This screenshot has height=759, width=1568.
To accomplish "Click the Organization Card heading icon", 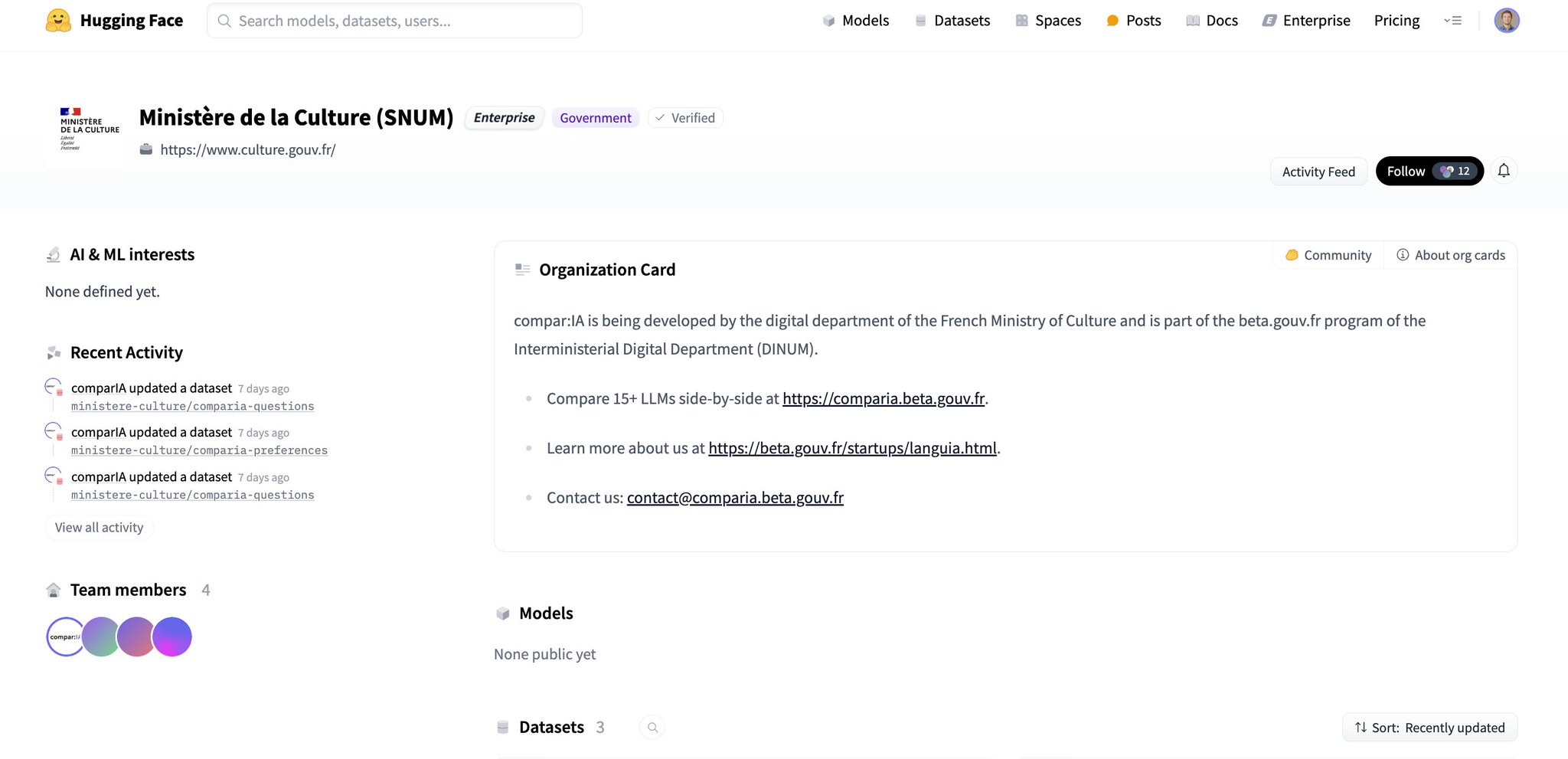I will [x=522, y=270].
